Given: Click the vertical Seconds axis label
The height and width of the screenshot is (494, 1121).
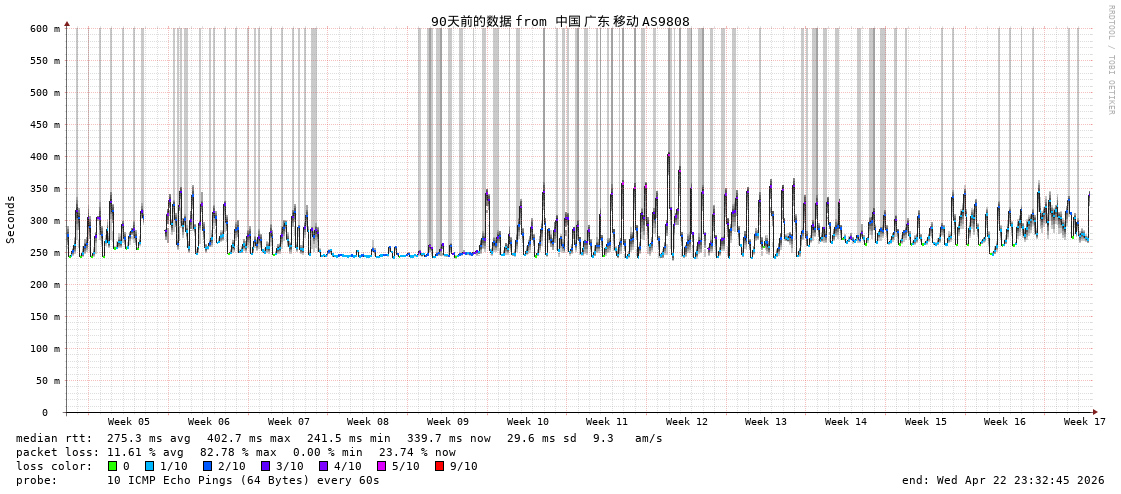Looking at the screenshot, I should coord(11,219).
